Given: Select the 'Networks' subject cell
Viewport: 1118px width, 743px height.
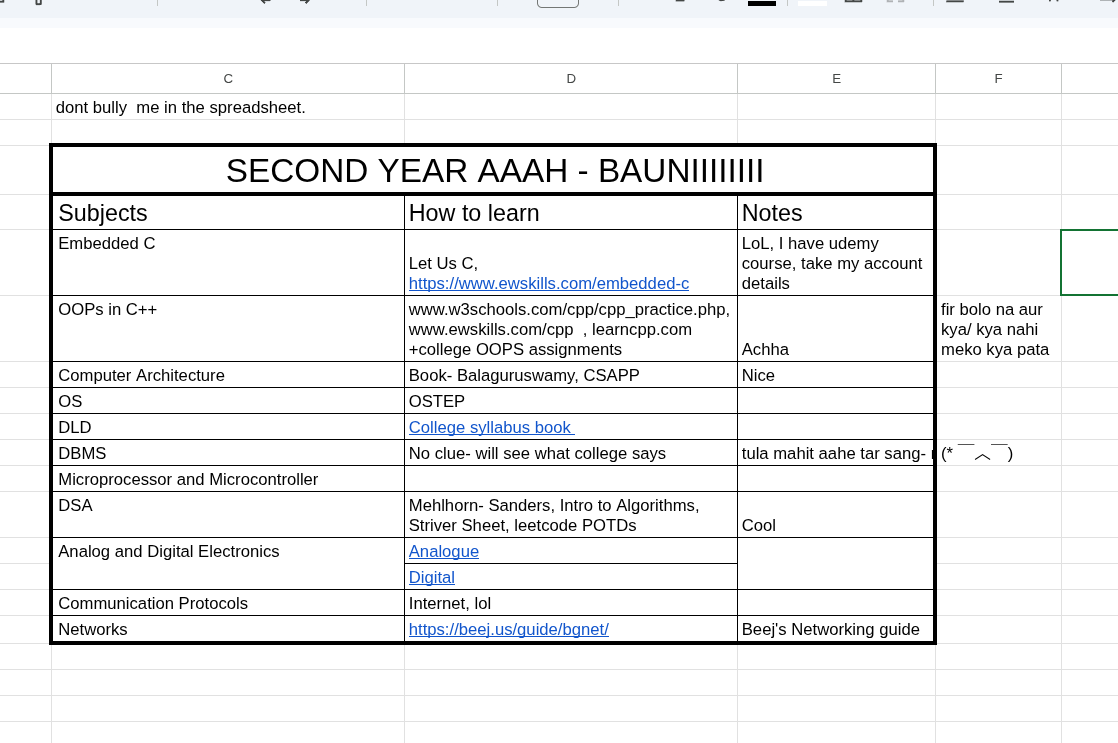Looking at the screenshot, I should [228, 629].
